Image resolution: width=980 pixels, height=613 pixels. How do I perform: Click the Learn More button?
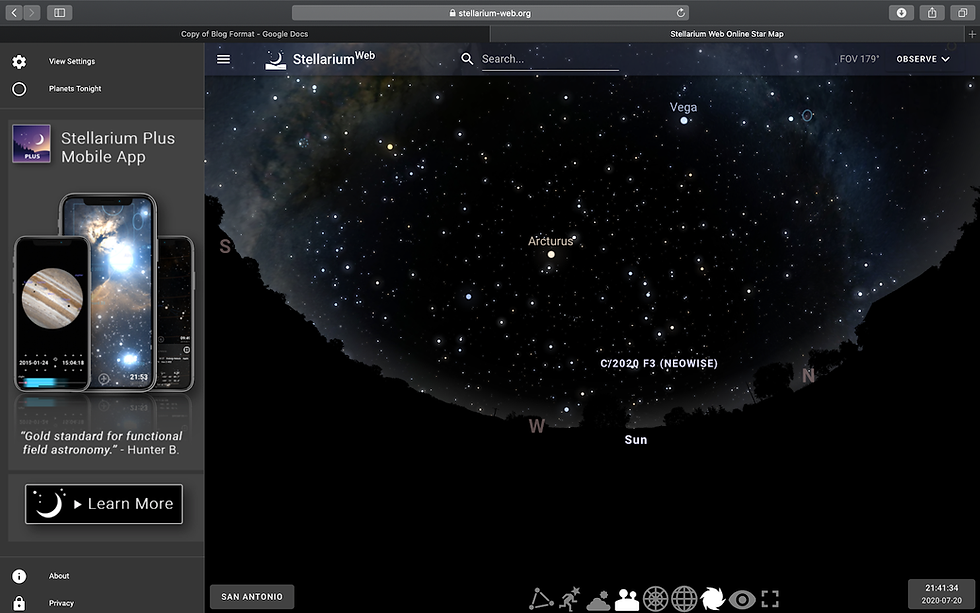tap(104, 504)
